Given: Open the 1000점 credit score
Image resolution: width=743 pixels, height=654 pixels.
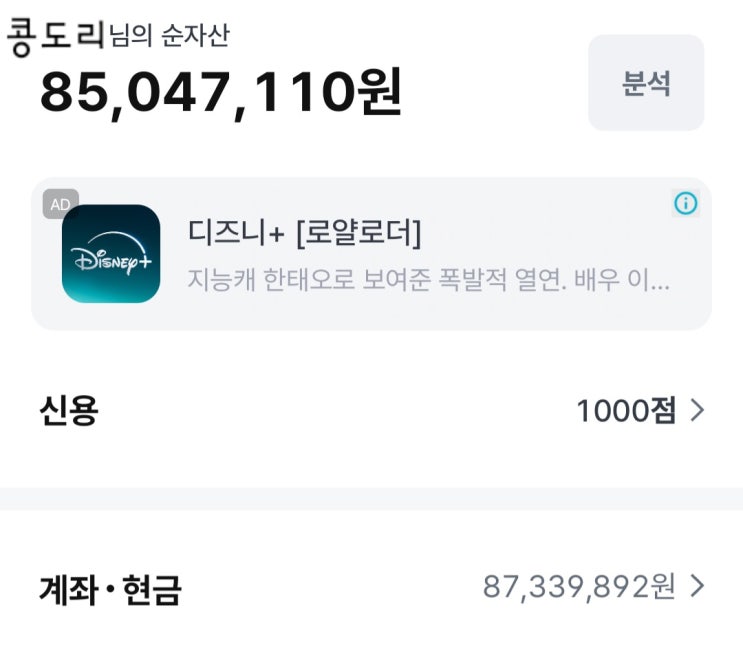Looking at the screenshot, I should [x=626, y=410].
